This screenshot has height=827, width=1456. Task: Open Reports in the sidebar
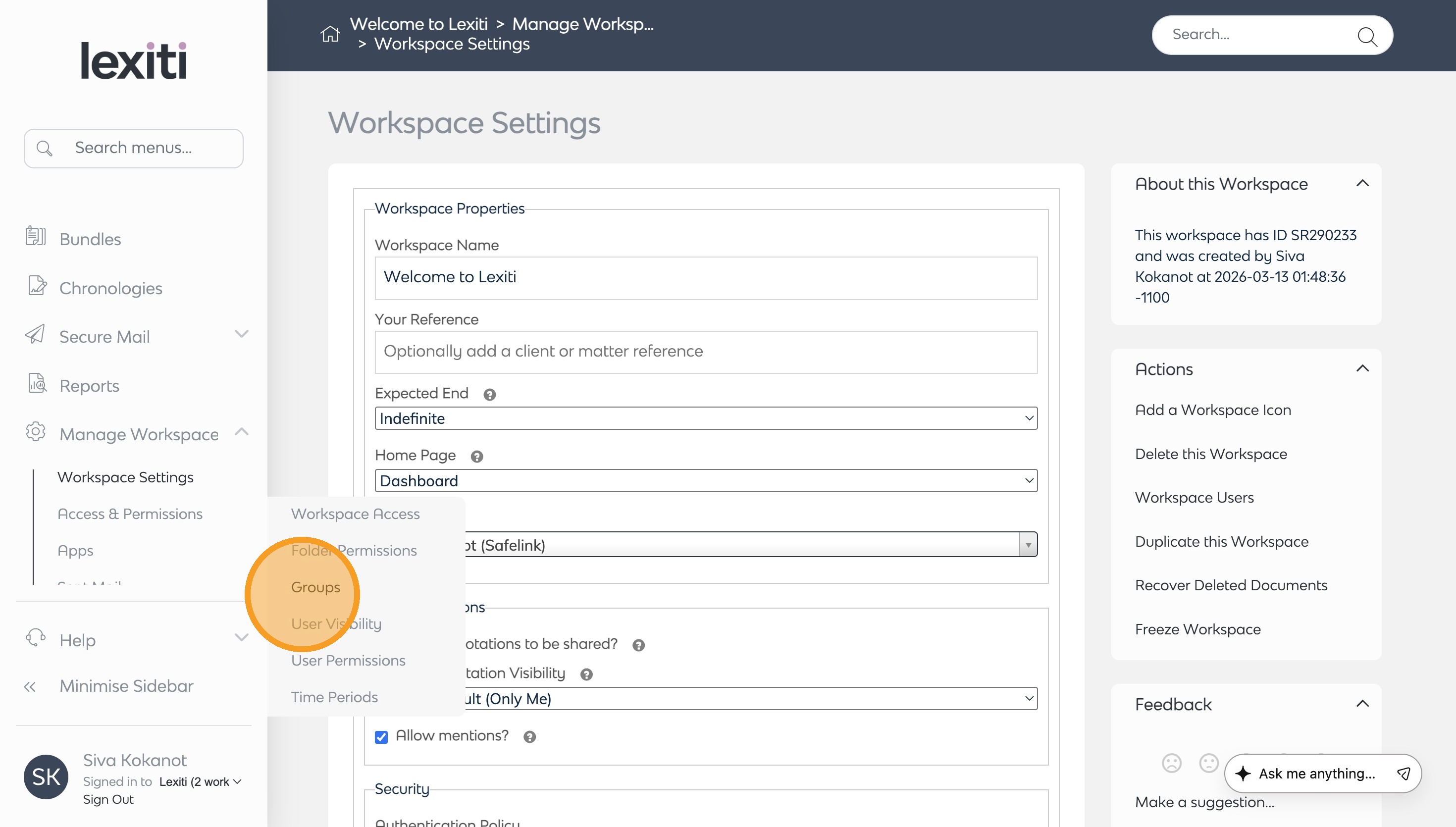click(x=89, y=386)
